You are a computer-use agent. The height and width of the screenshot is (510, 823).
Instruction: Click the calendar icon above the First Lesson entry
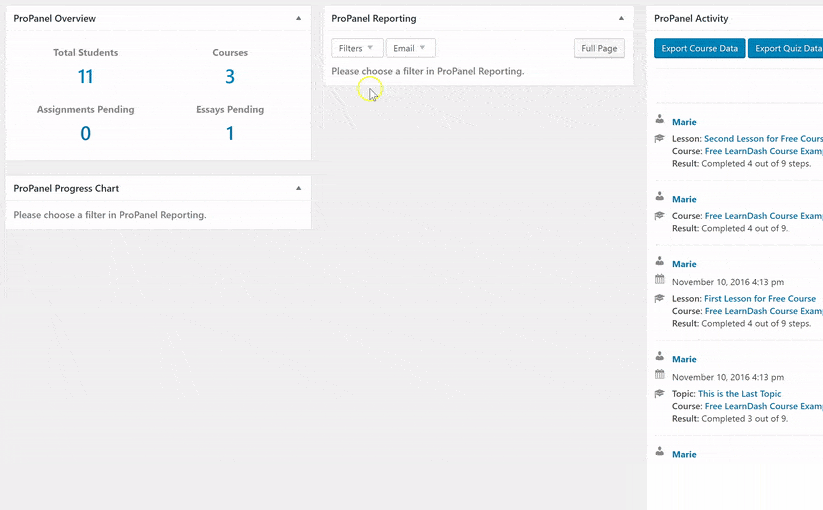coord(659,280)
